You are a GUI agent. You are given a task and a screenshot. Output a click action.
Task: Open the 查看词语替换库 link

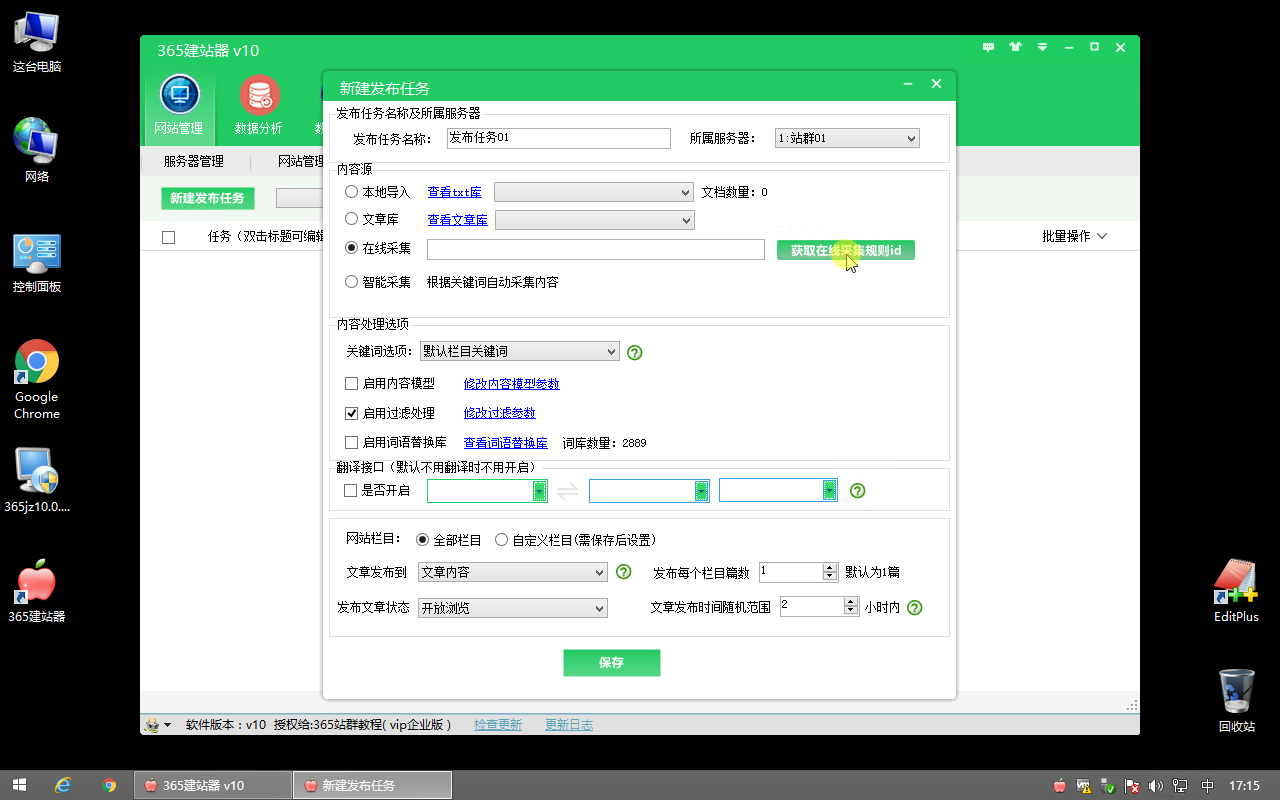[506, 443]
